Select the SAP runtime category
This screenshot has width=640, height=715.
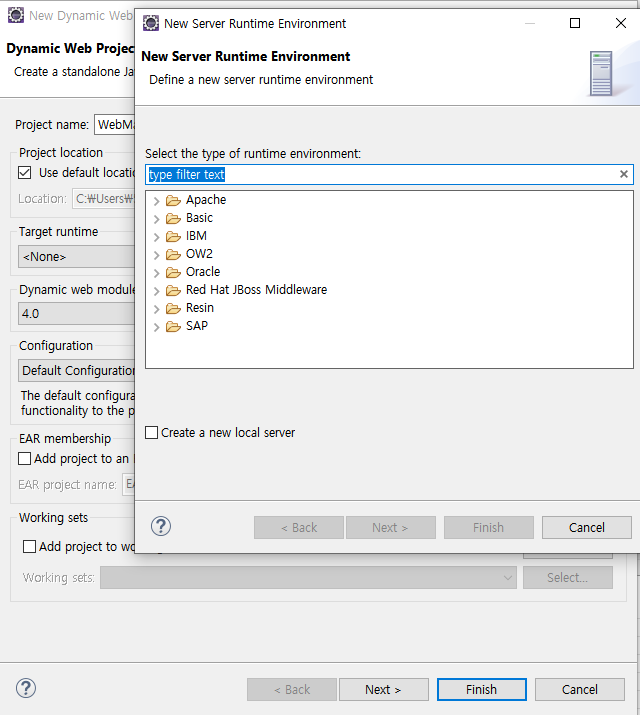point(197,326)
